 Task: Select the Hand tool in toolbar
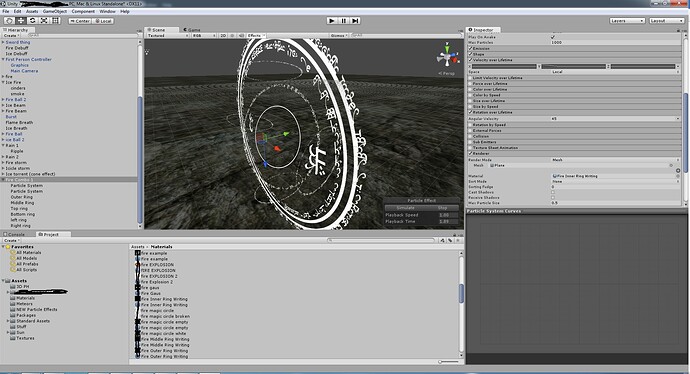pyautogui.click(x=9, y=21)
